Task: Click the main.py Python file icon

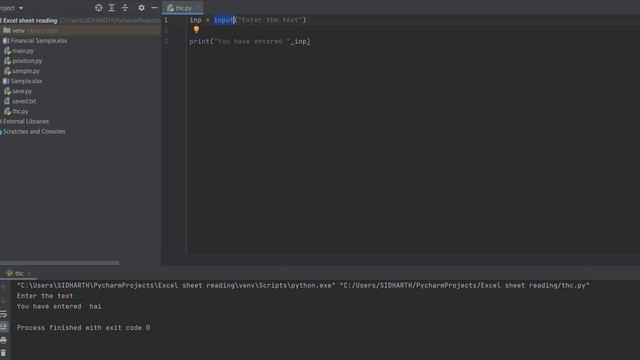Action: (x=7, y=51)
